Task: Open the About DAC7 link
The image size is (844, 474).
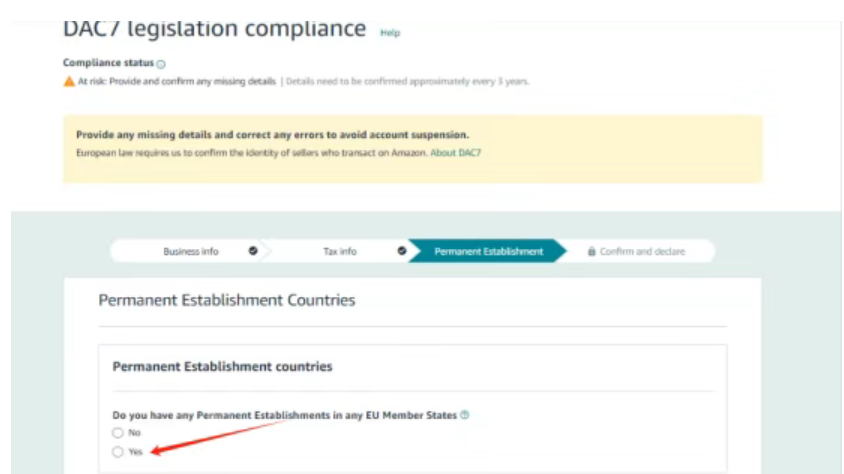Action: [456, 153]
